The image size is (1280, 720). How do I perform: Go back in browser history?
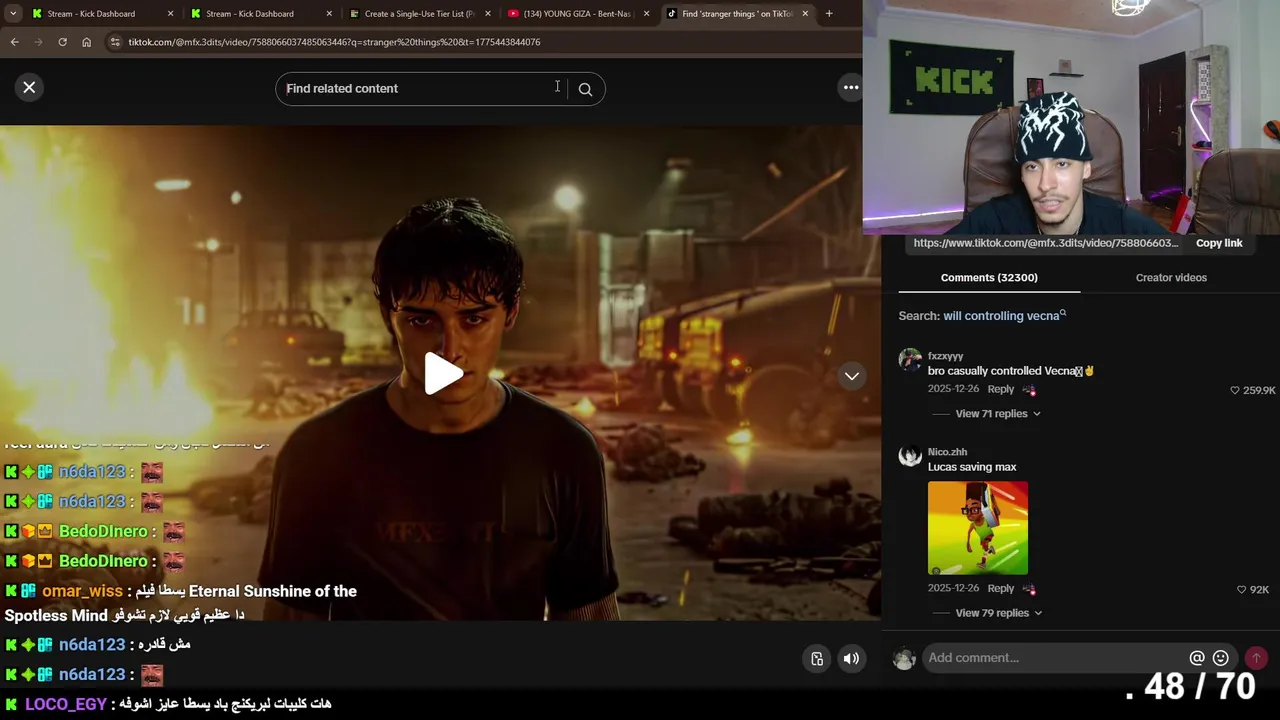14,42
